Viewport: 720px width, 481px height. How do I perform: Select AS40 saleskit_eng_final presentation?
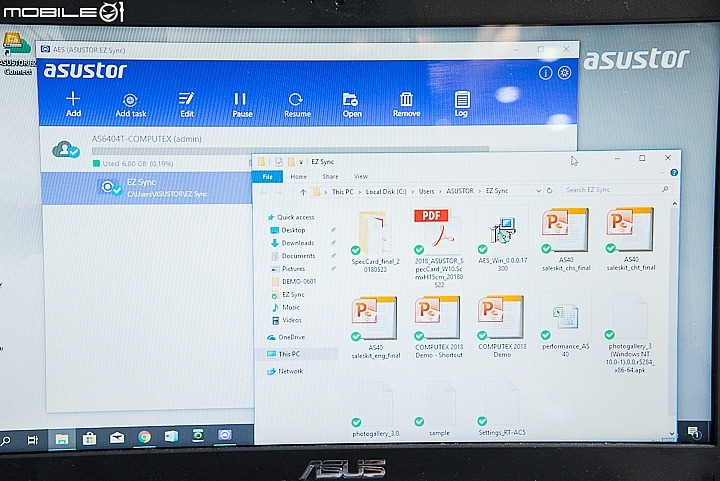[x=375, y=328]
